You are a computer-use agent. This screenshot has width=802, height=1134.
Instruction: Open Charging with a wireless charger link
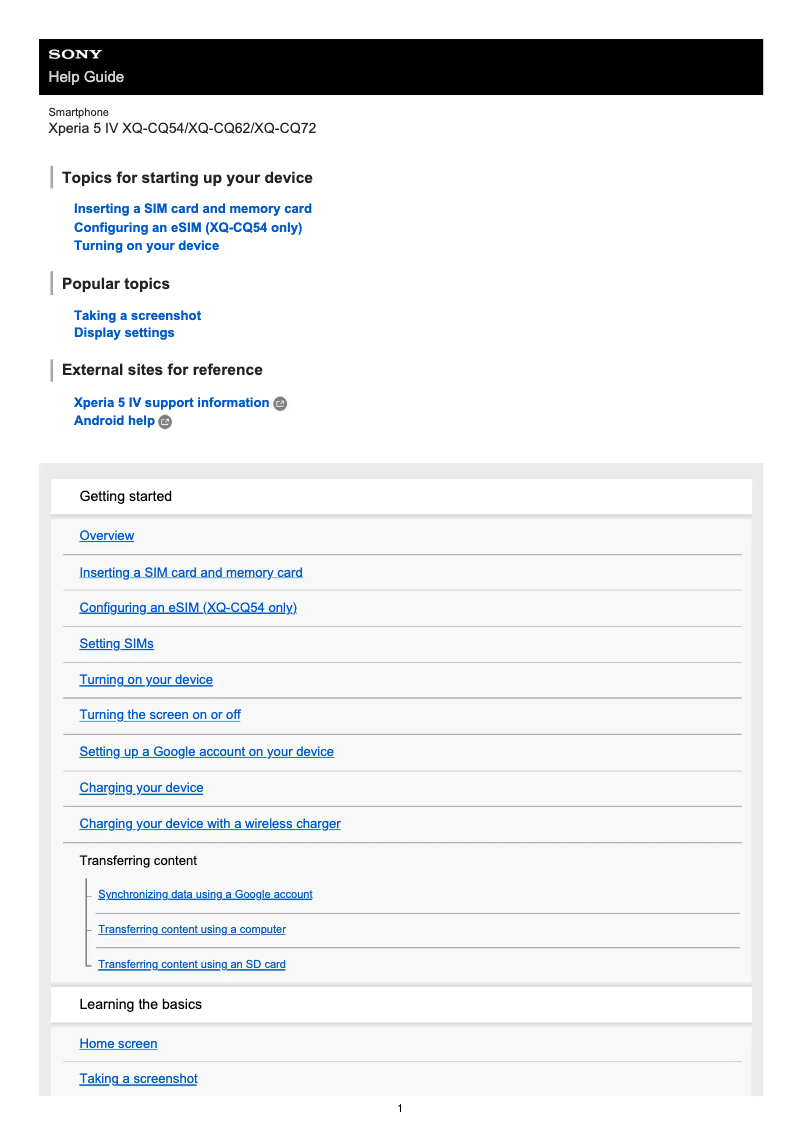(210, 824)
